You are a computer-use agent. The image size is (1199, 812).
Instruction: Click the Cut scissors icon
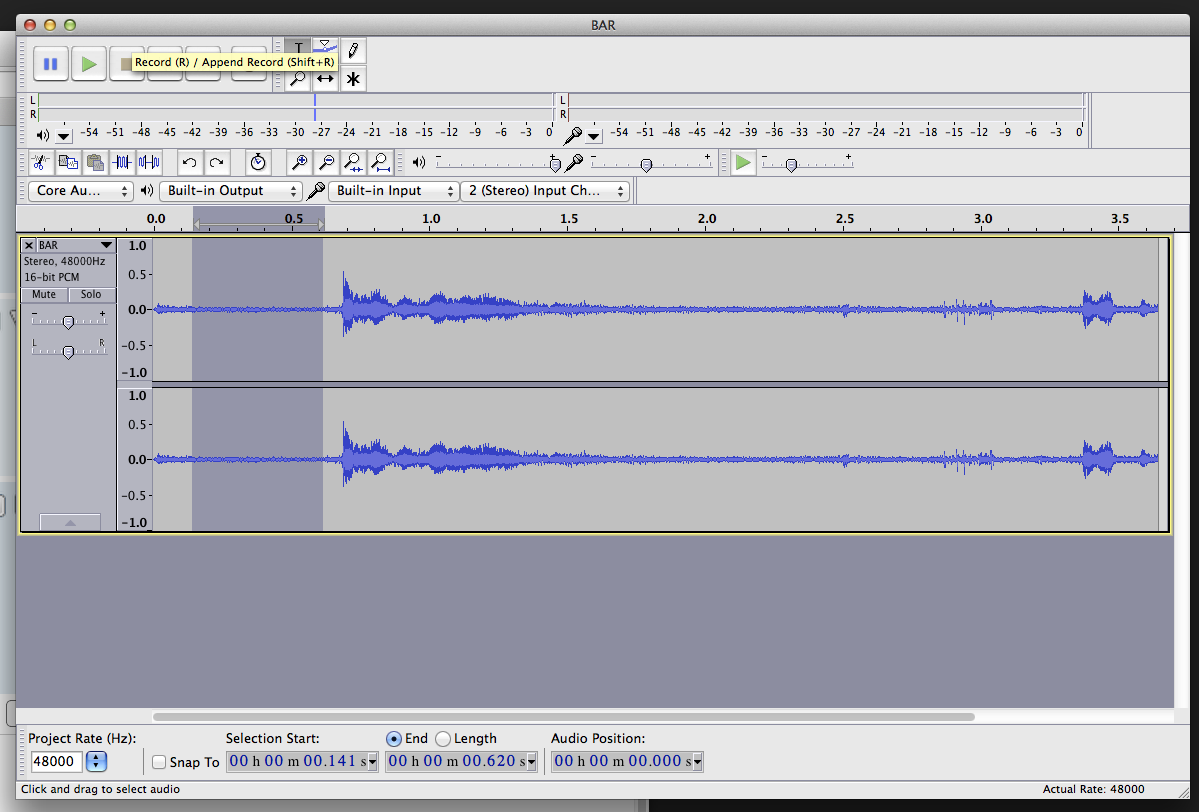41,162
